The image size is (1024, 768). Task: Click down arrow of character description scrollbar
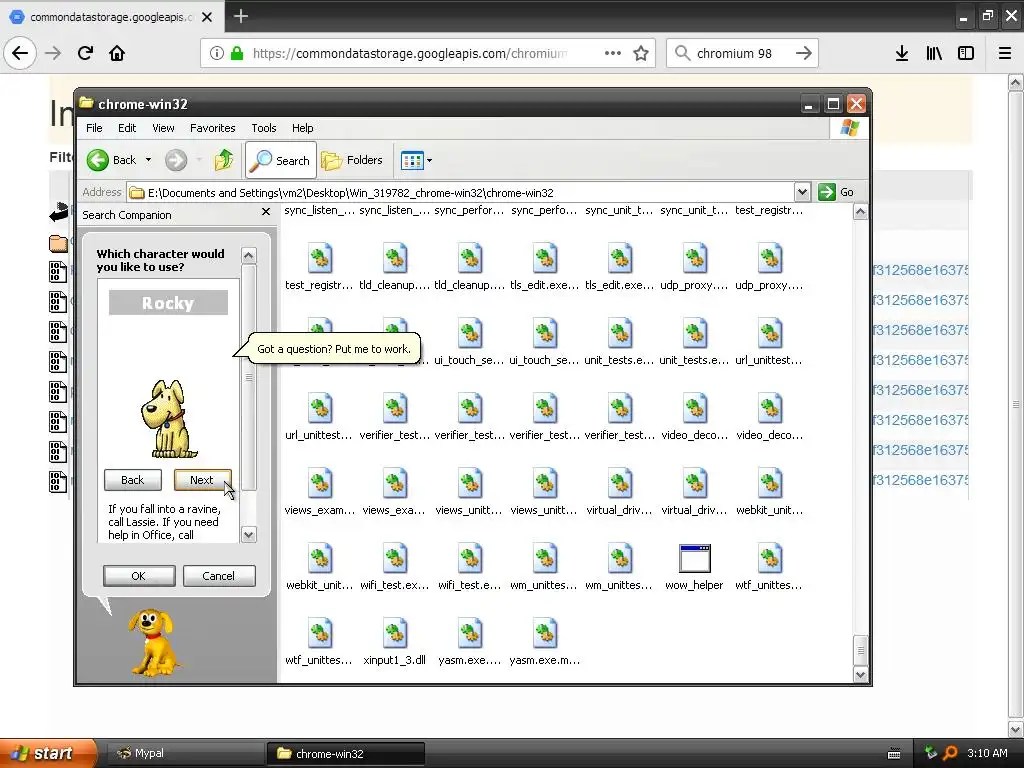click(249, 535)
